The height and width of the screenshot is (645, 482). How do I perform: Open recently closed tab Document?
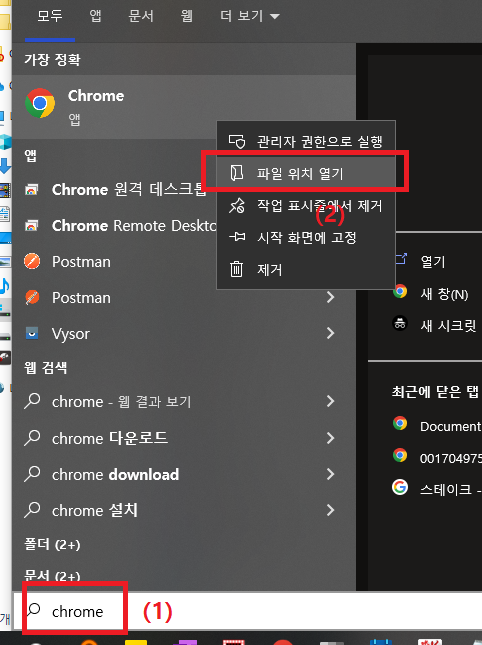pos(450,427)
